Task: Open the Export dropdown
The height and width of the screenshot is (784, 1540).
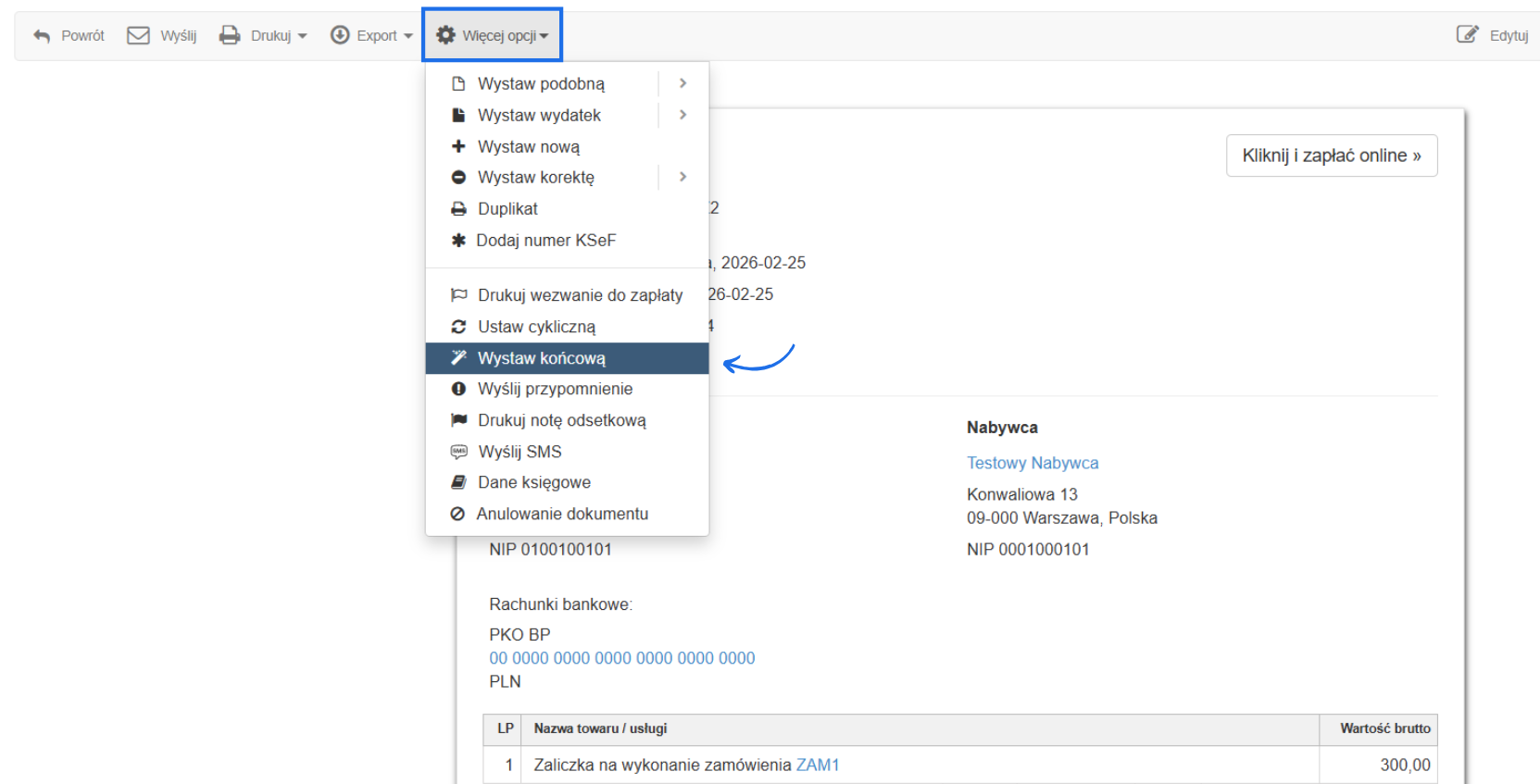Action: (x=371, y=36)
